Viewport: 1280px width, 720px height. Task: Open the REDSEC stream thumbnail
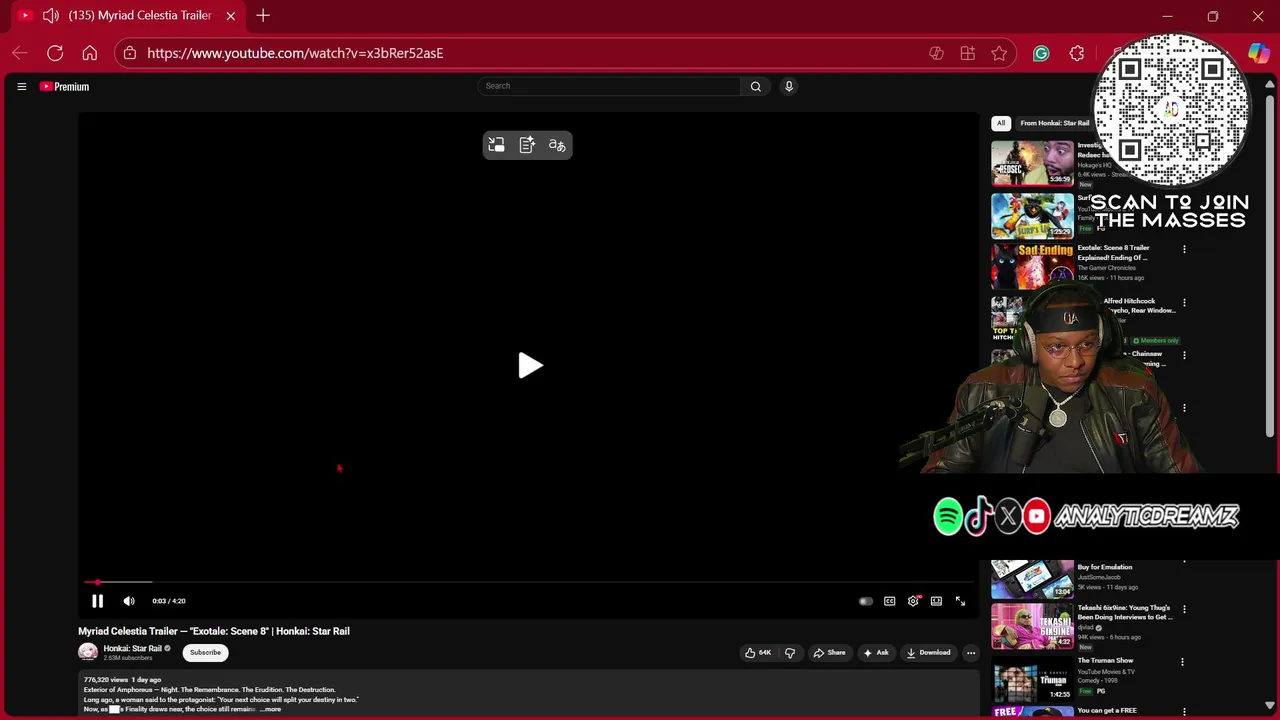point(1032,163)
